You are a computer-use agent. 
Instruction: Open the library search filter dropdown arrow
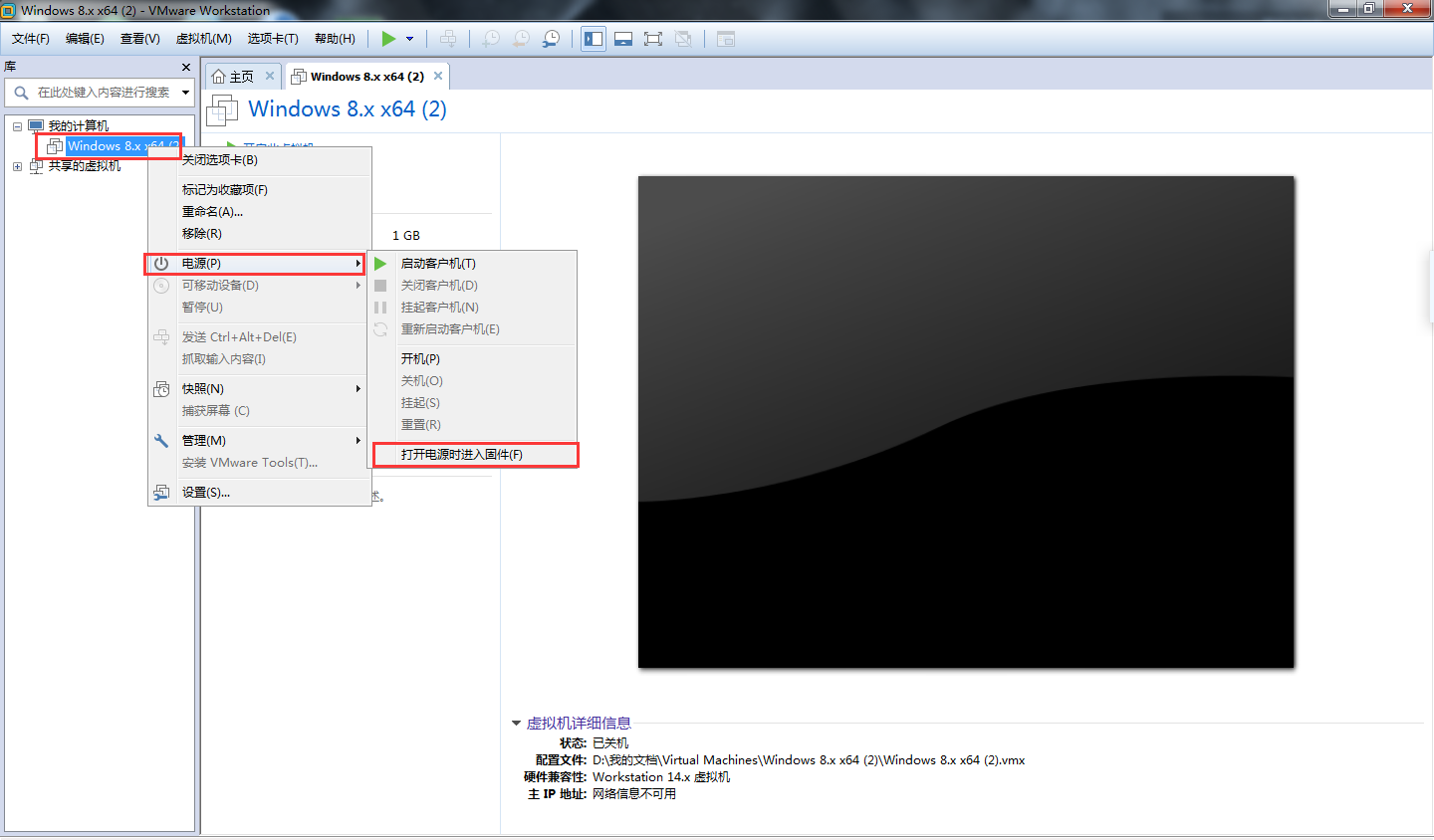point(185,93)
